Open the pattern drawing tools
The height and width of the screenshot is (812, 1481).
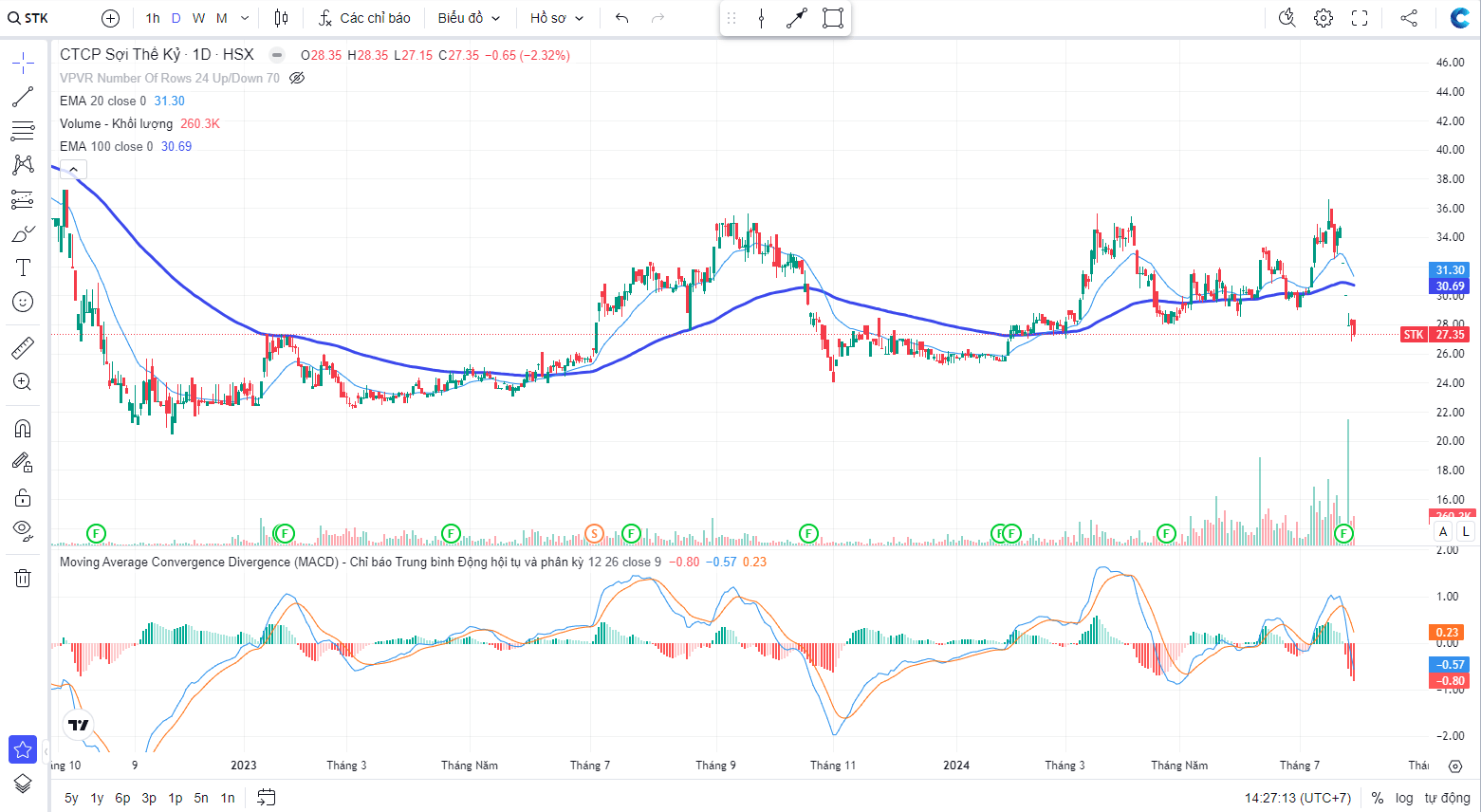point(23,165)
